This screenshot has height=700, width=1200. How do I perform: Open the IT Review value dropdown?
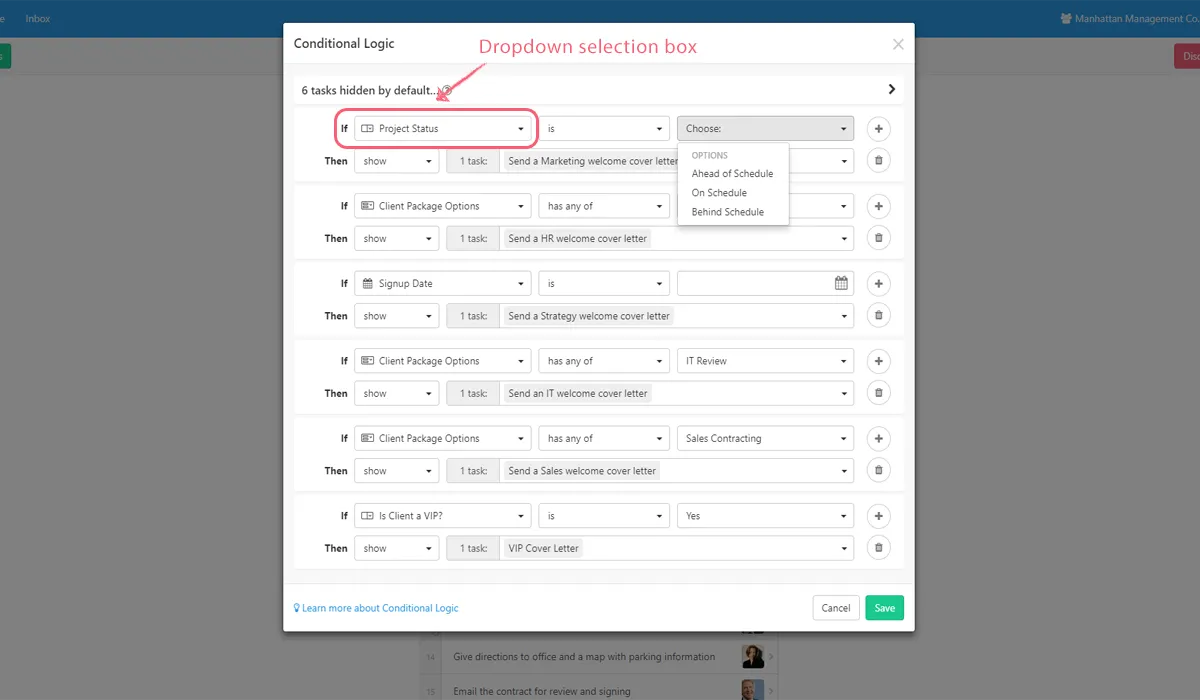(x=765, y=361)
